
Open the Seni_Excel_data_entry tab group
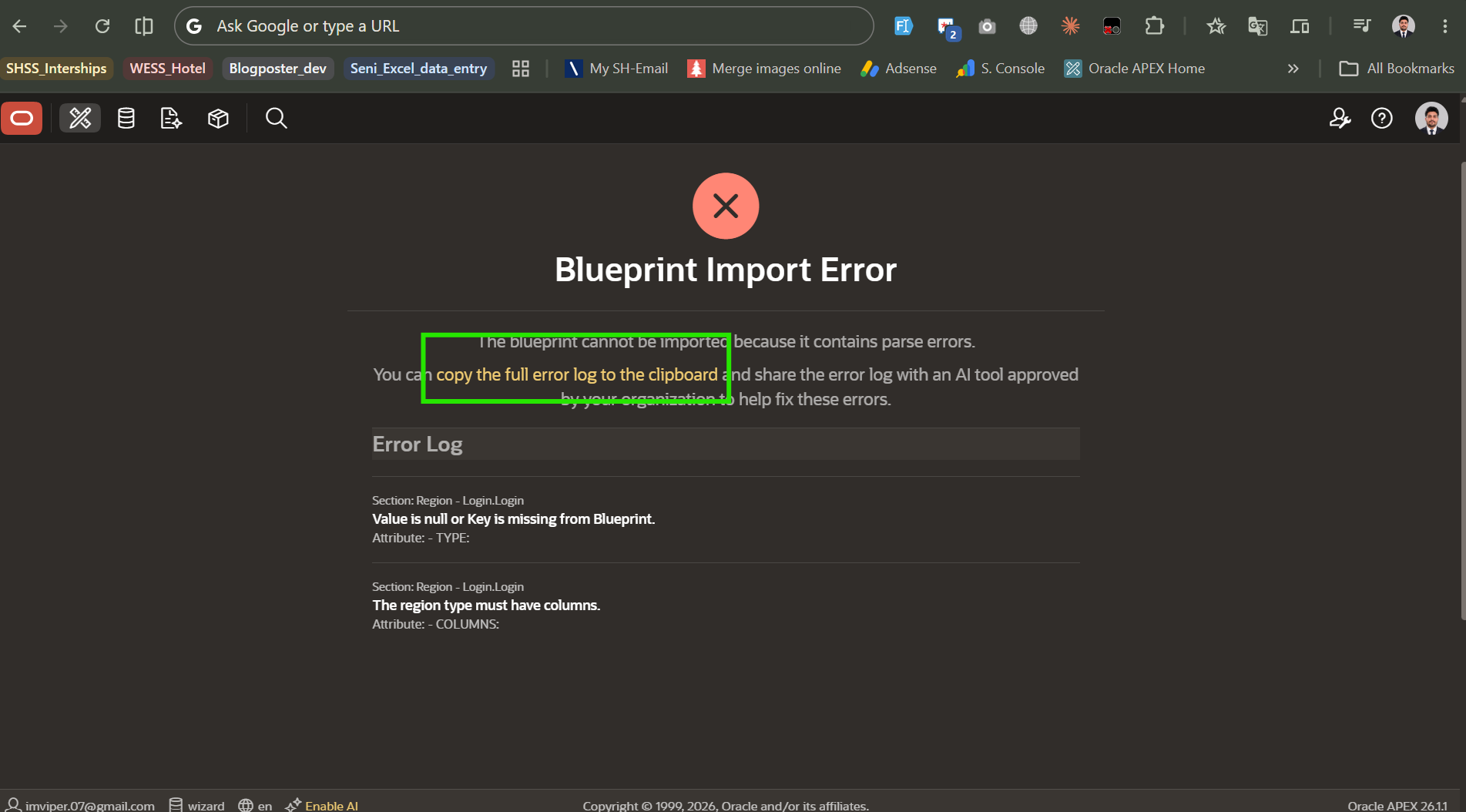pos(418,69)
